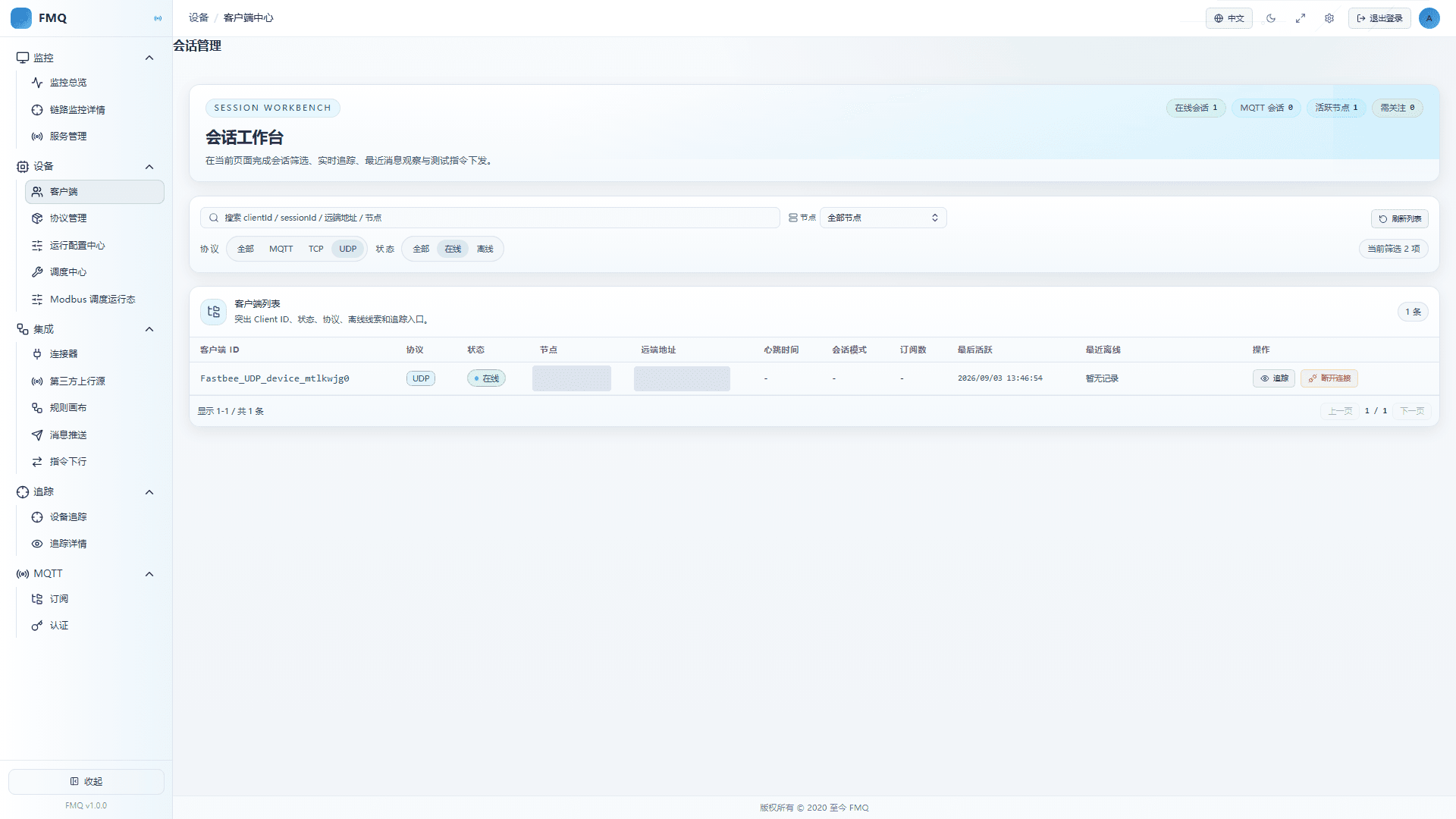Open 追踪详情 in sidebar

coord(94,544)
